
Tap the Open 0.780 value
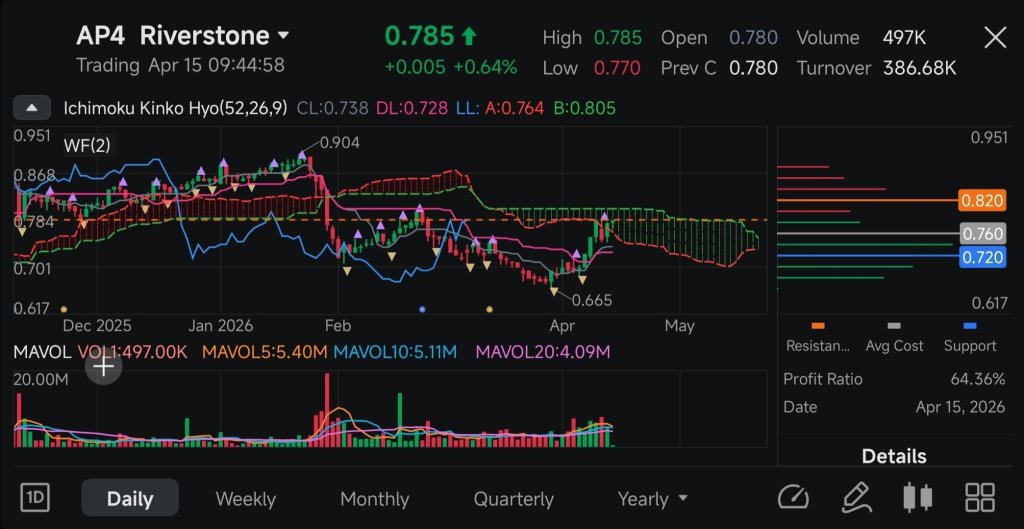point(753,38)
